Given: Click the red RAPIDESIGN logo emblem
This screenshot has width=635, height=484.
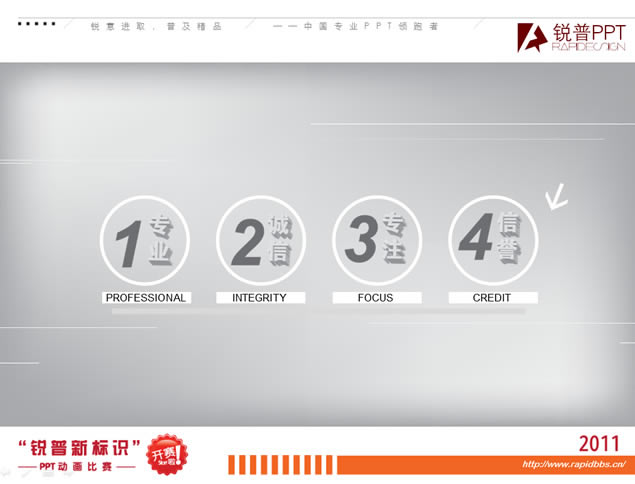Looking at the screenshot, I should [531, 37].
